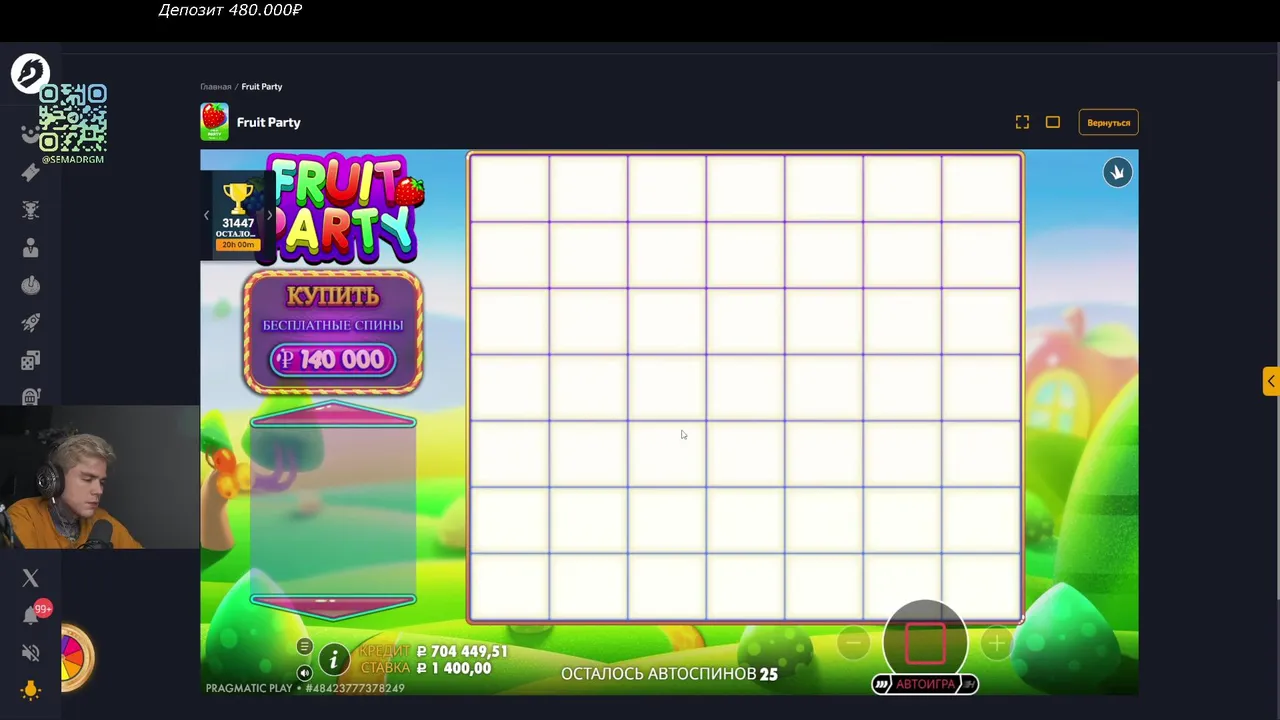This screenshot has width=1280, height=720.
Task: Click the dragon logo at top of sidebar
Action: pyautogui.click(x=30, y=74)
